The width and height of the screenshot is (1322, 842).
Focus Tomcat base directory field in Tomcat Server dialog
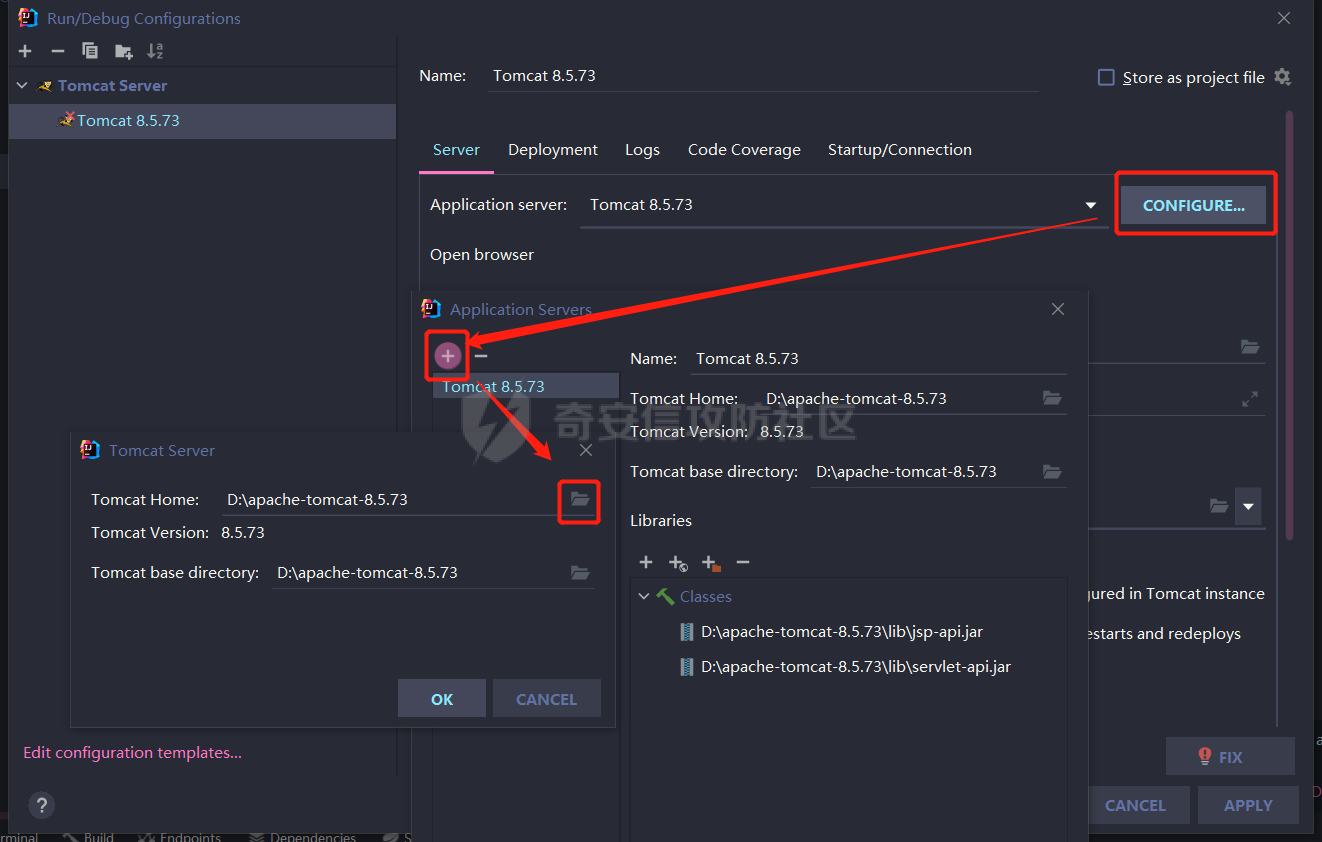click(x=420, y=573)
